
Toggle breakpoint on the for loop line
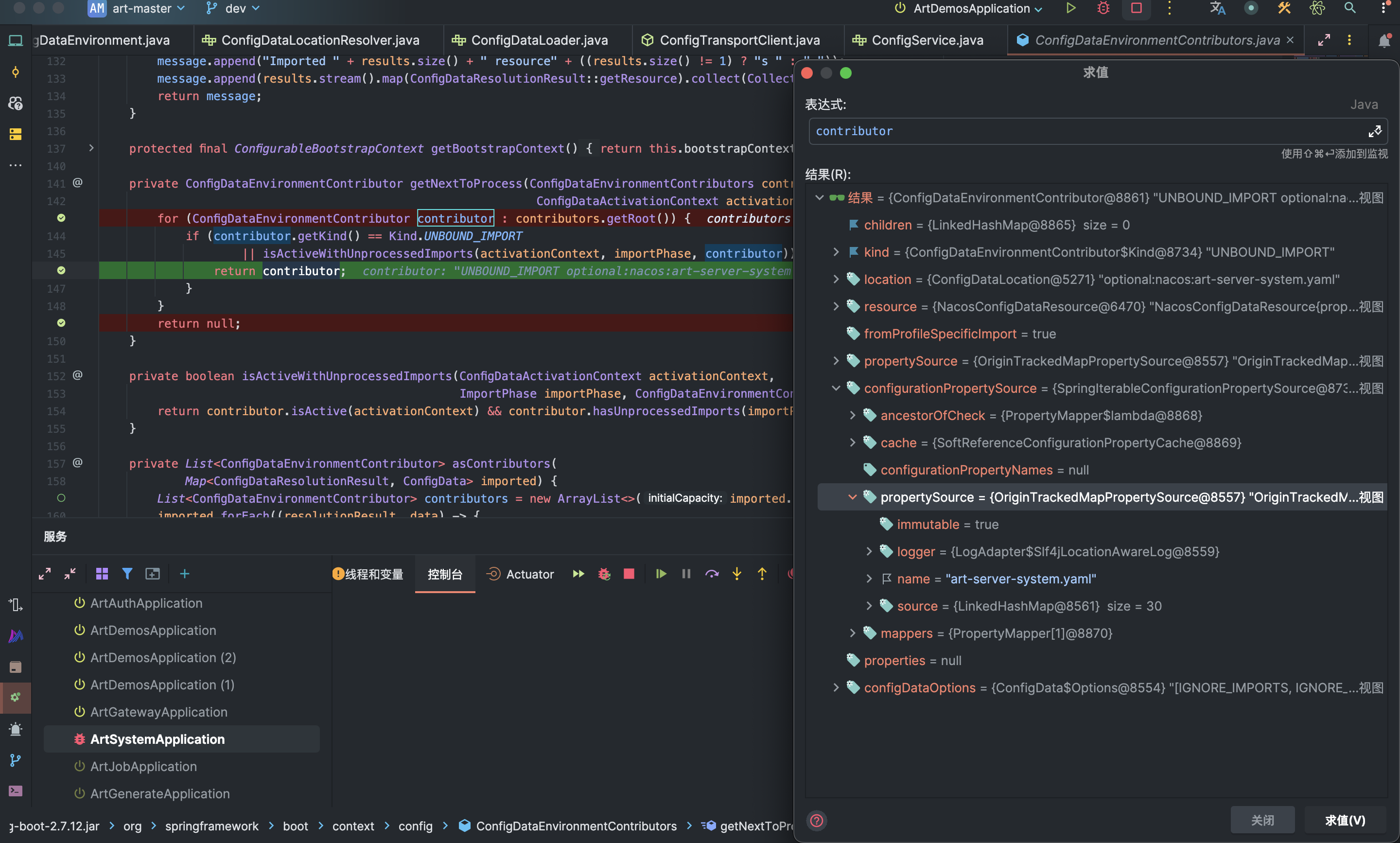(x=61, y=218)
